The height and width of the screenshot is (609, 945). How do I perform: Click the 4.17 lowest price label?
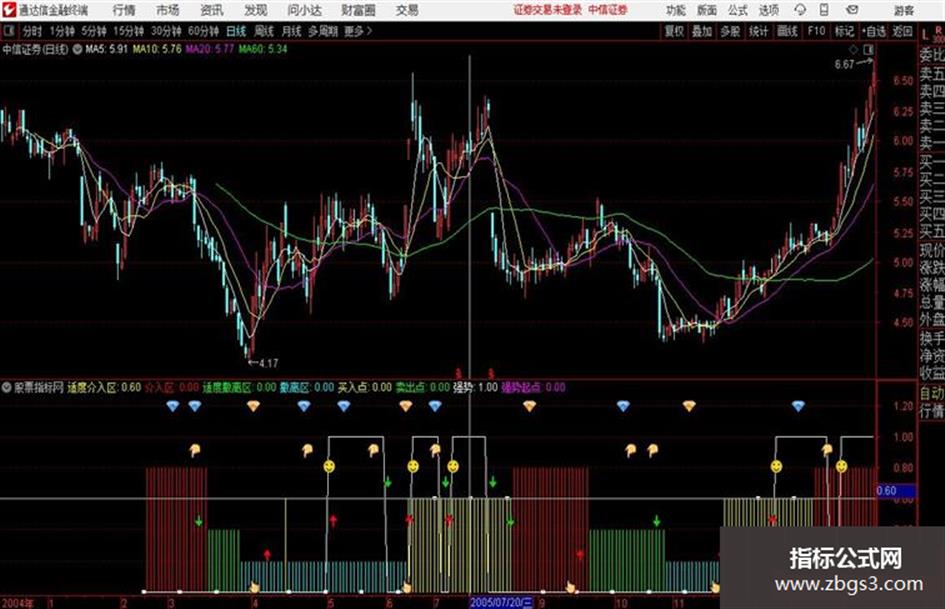[268, 364]
